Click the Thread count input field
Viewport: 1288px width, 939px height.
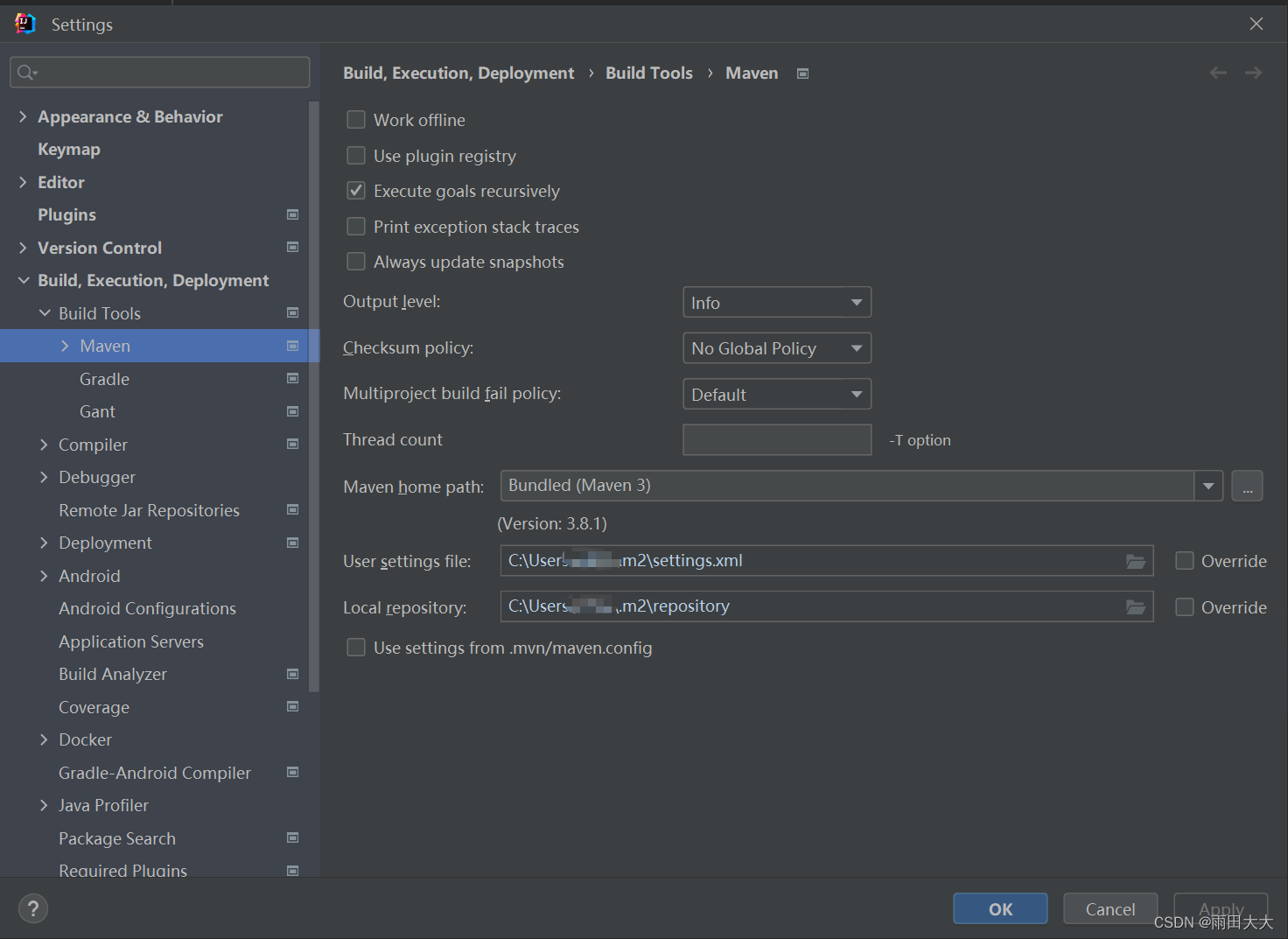(x=777, y=440)
